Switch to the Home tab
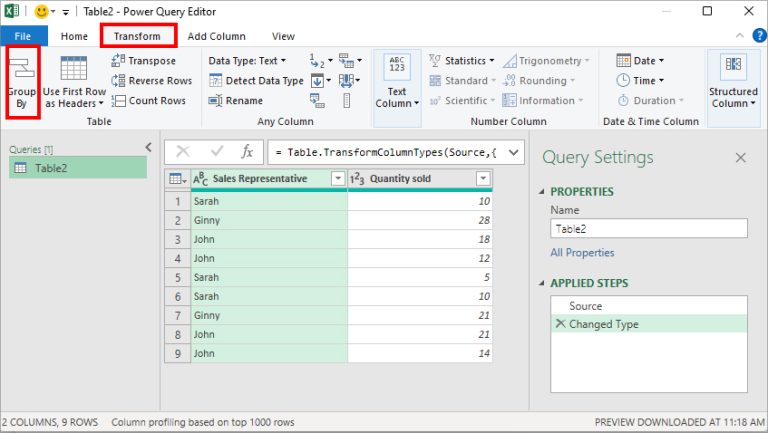Viewport: 768px width, 433px height. click(x=74, y=36)
